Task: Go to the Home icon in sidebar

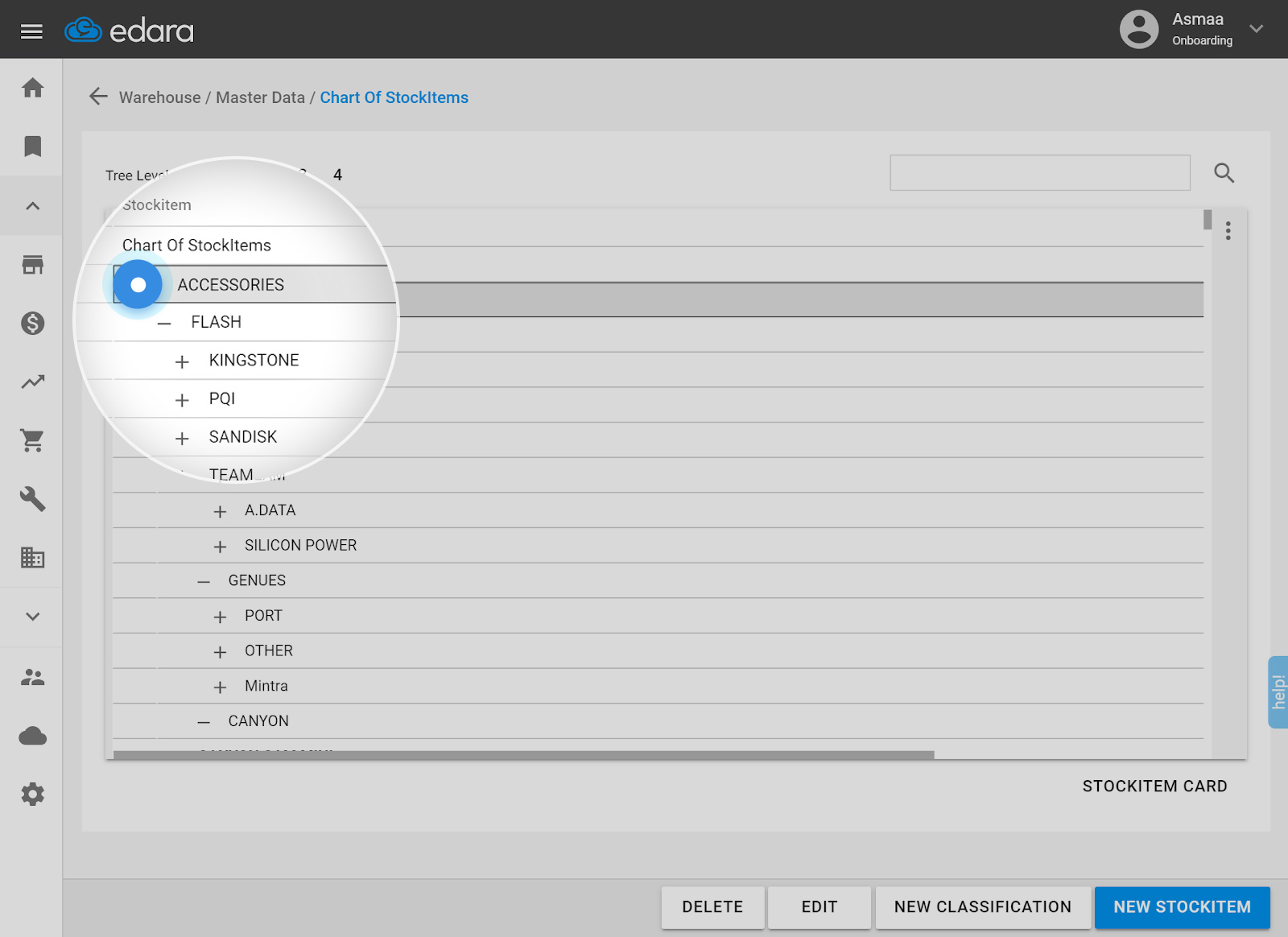Action: point(32,88)
